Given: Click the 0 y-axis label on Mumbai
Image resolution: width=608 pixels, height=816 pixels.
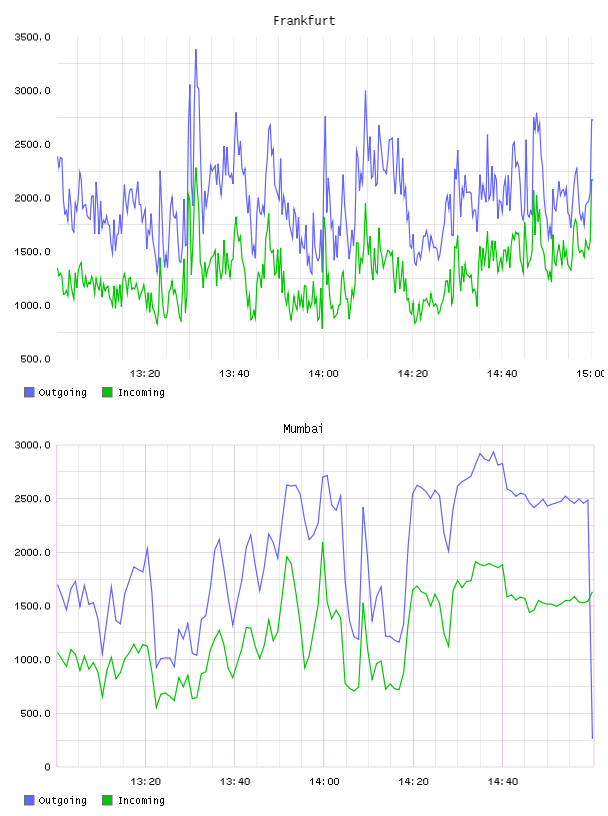Looking at the screenshot, I should pos(47,767).
